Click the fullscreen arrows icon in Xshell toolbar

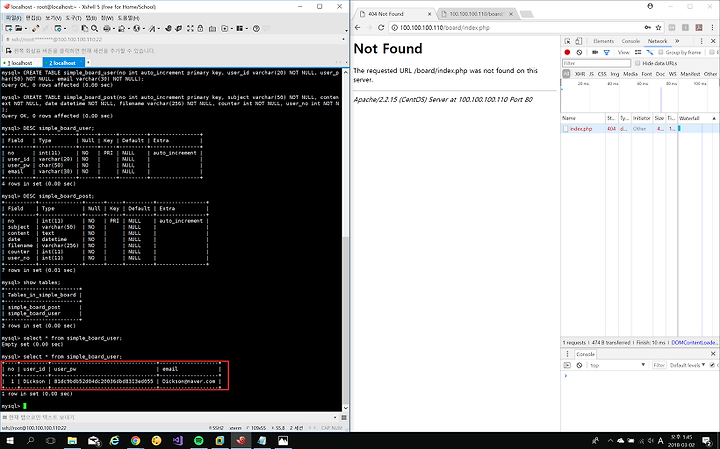(190, 28)
